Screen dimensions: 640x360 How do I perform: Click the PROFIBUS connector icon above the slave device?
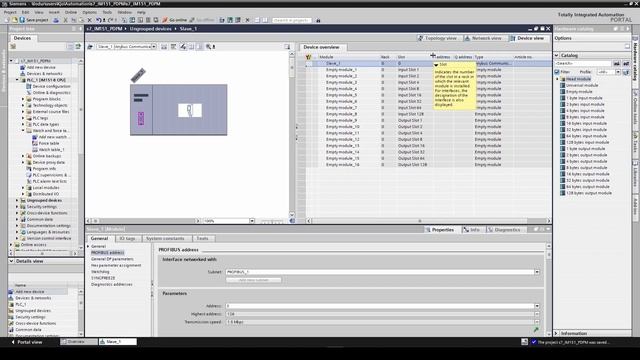coord(138,75)
